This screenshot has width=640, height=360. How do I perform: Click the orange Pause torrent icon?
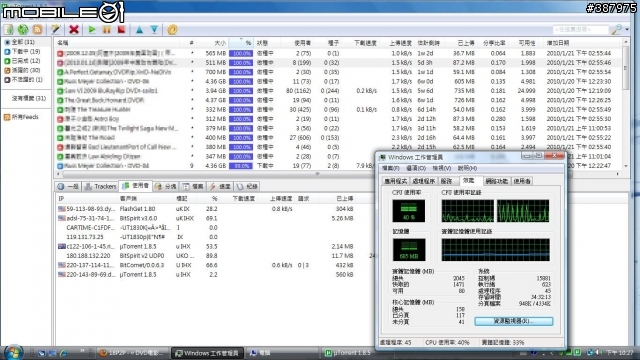point(107,29)
